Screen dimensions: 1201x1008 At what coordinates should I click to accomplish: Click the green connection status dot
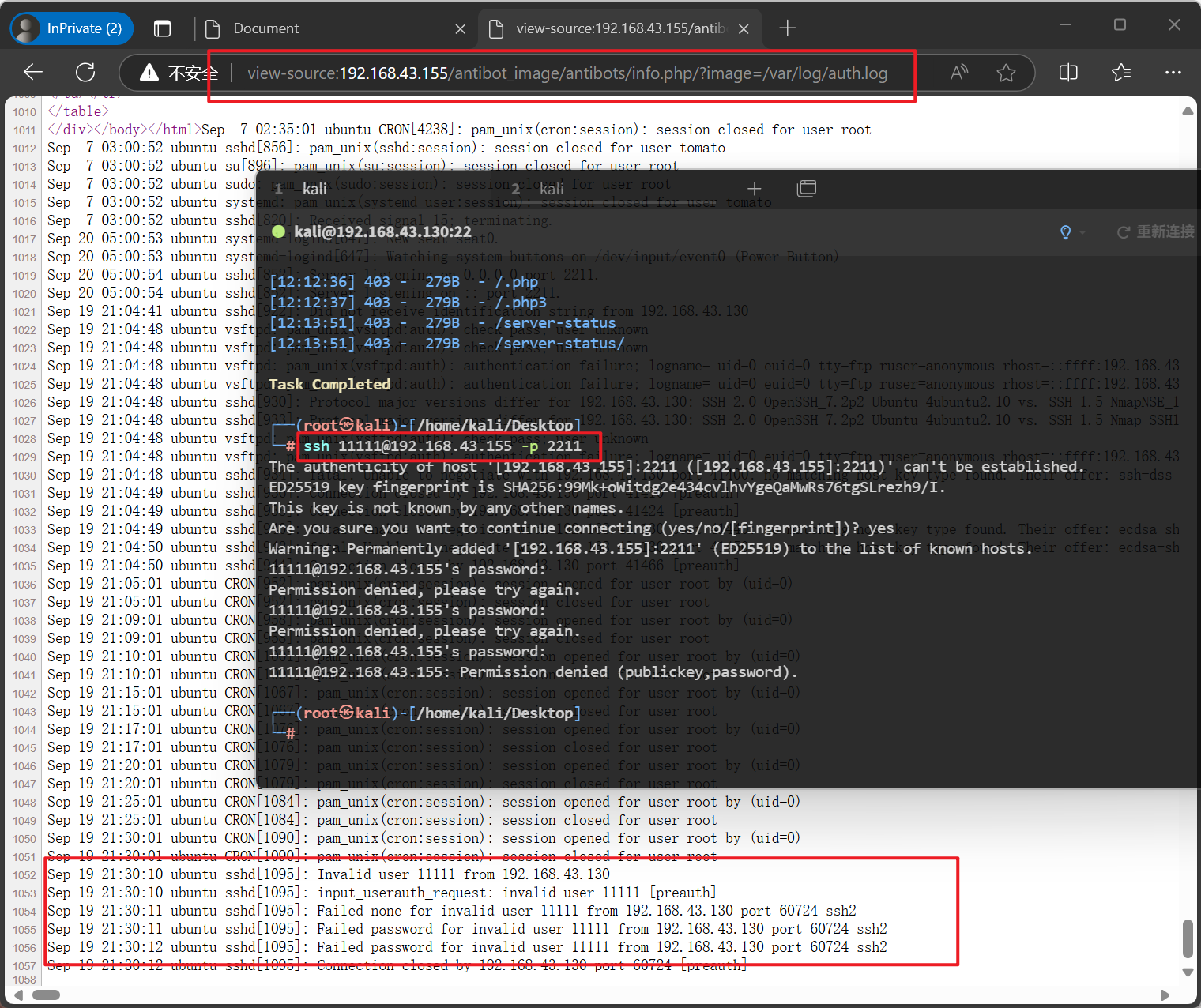point(278,231)
